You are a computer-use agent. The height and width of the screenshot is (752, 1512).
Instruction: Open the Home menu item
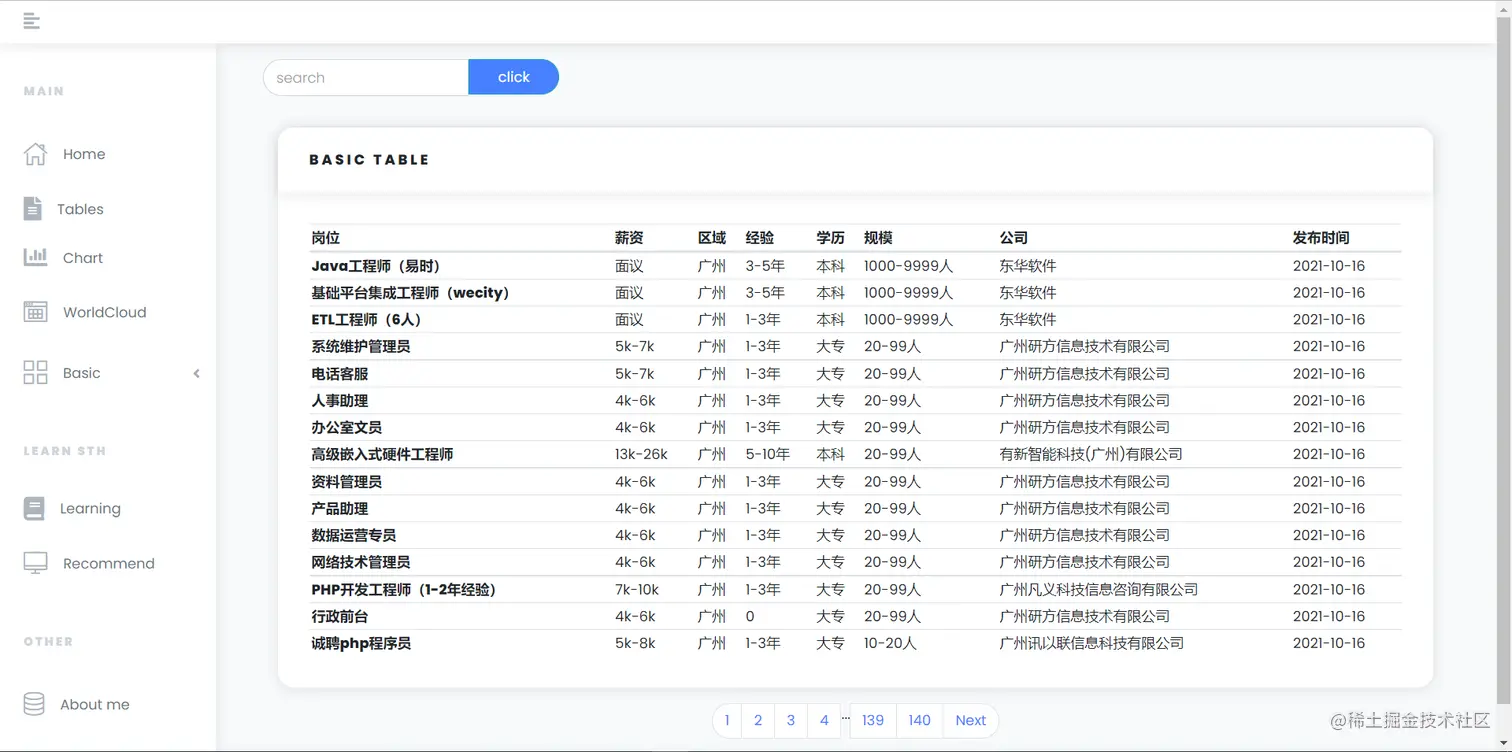coord(84,154)
